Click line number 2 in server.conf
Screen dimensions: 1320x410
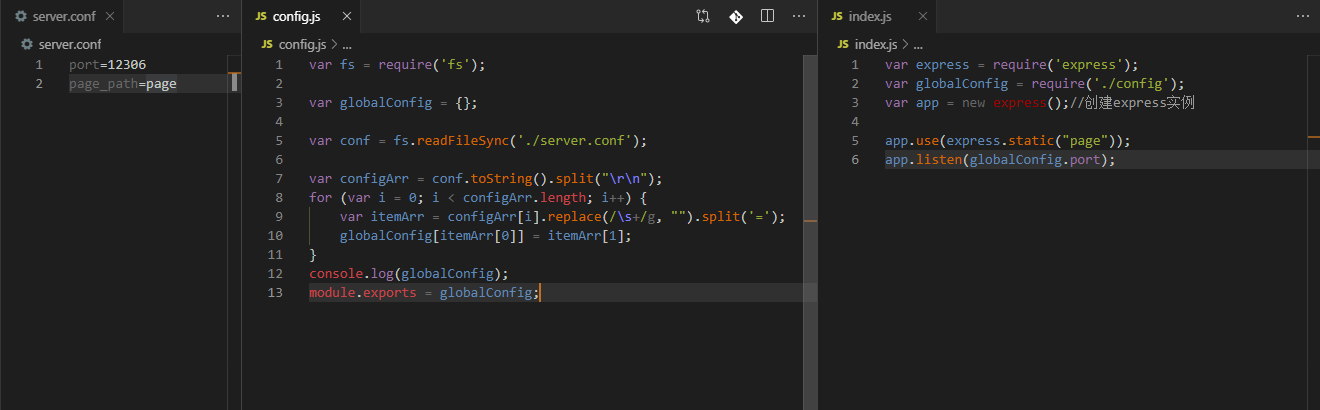(x=39, y=84)
